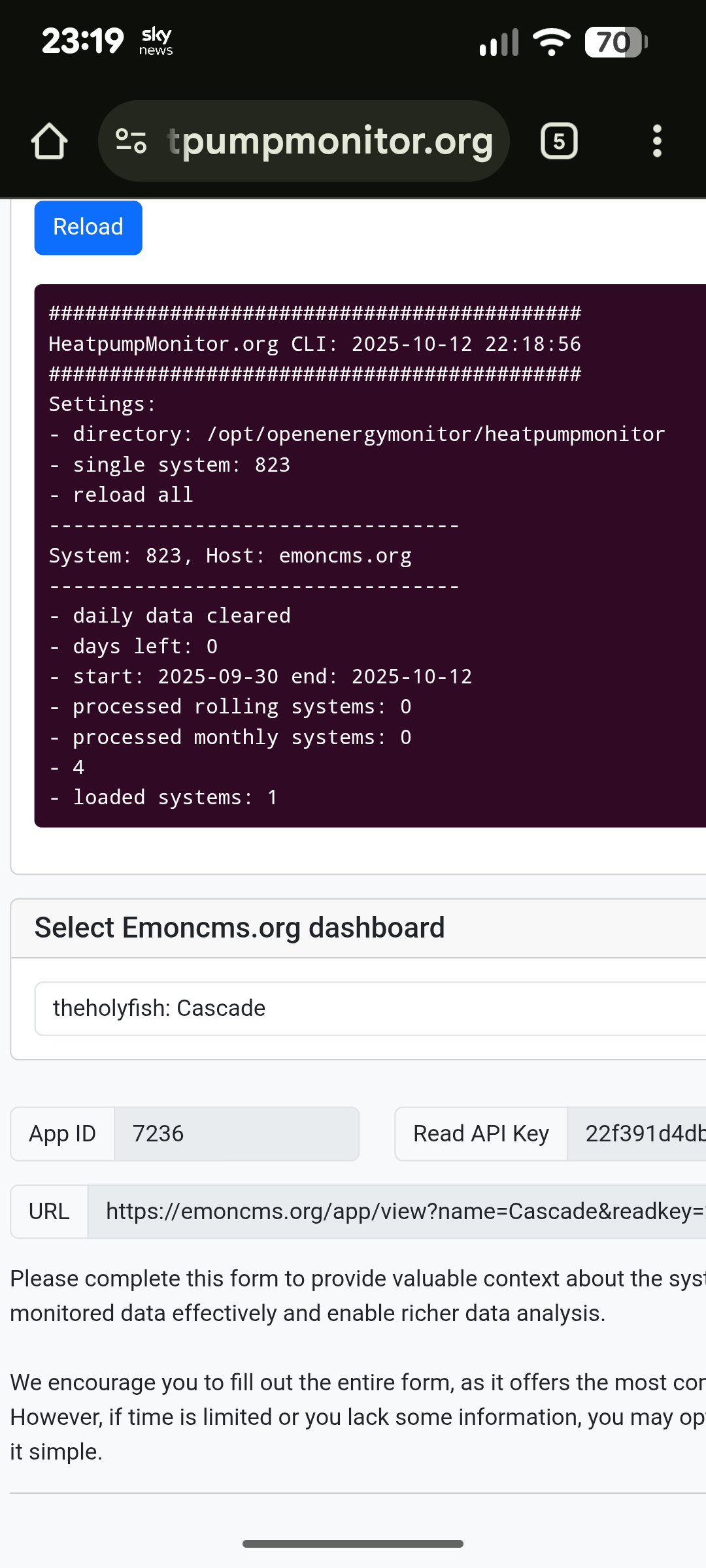This screenshot has width=706, height=1568.
Task: Open site settings icon in address bar
Action: pyautogui.click(x=131, y=141)
